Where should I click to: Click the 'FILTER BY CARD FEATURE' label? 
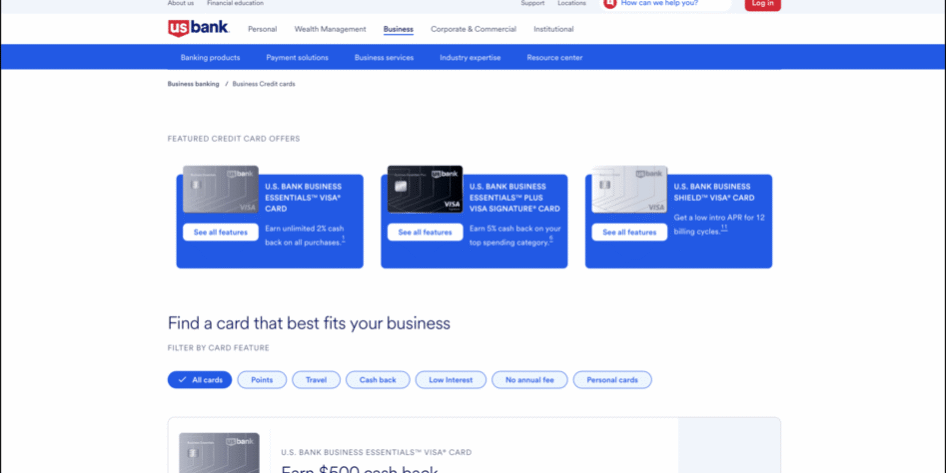[218, 348]
